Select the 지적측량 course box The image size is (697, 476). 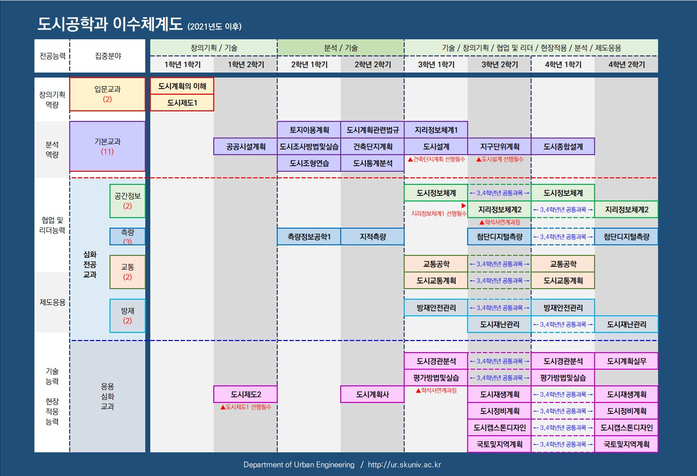[x=373, y=237]
